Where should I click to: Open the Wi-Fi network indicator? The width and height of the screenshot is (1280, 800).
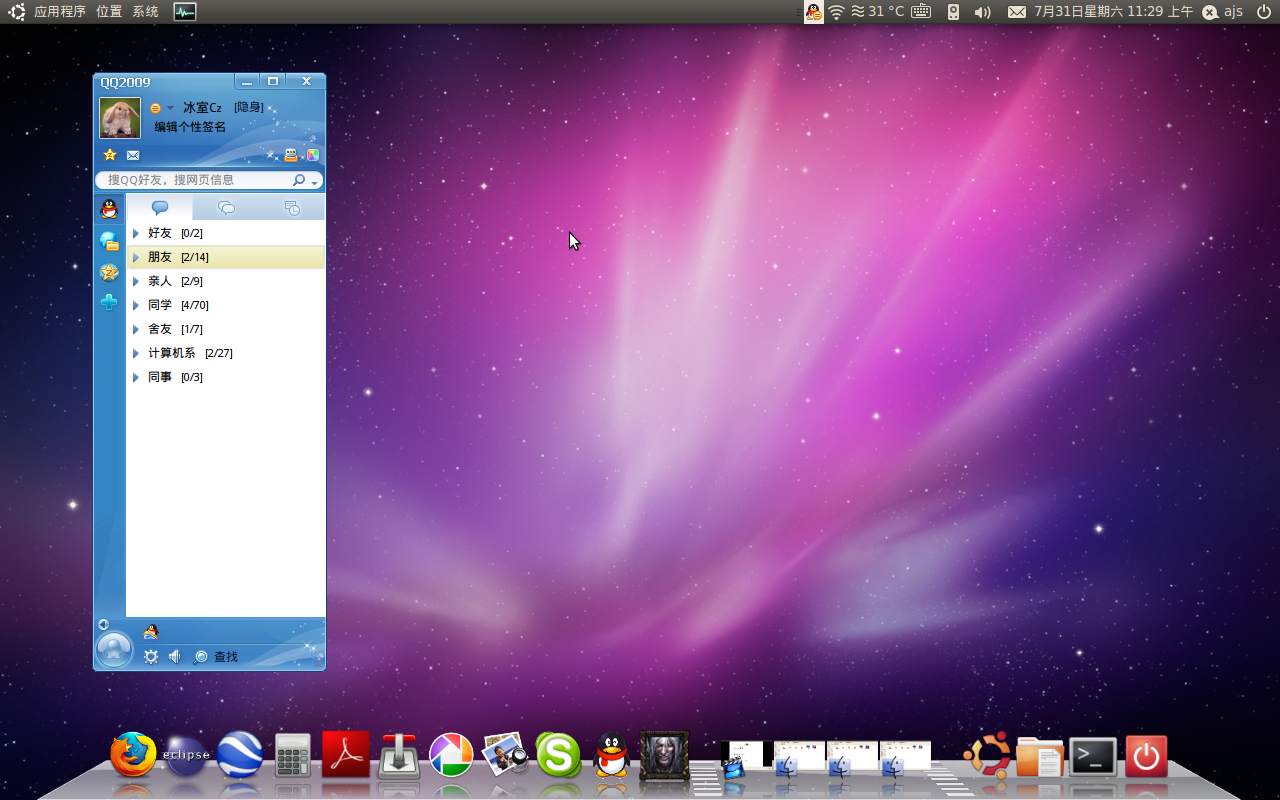pyautogui.click(x=836, y=12)
